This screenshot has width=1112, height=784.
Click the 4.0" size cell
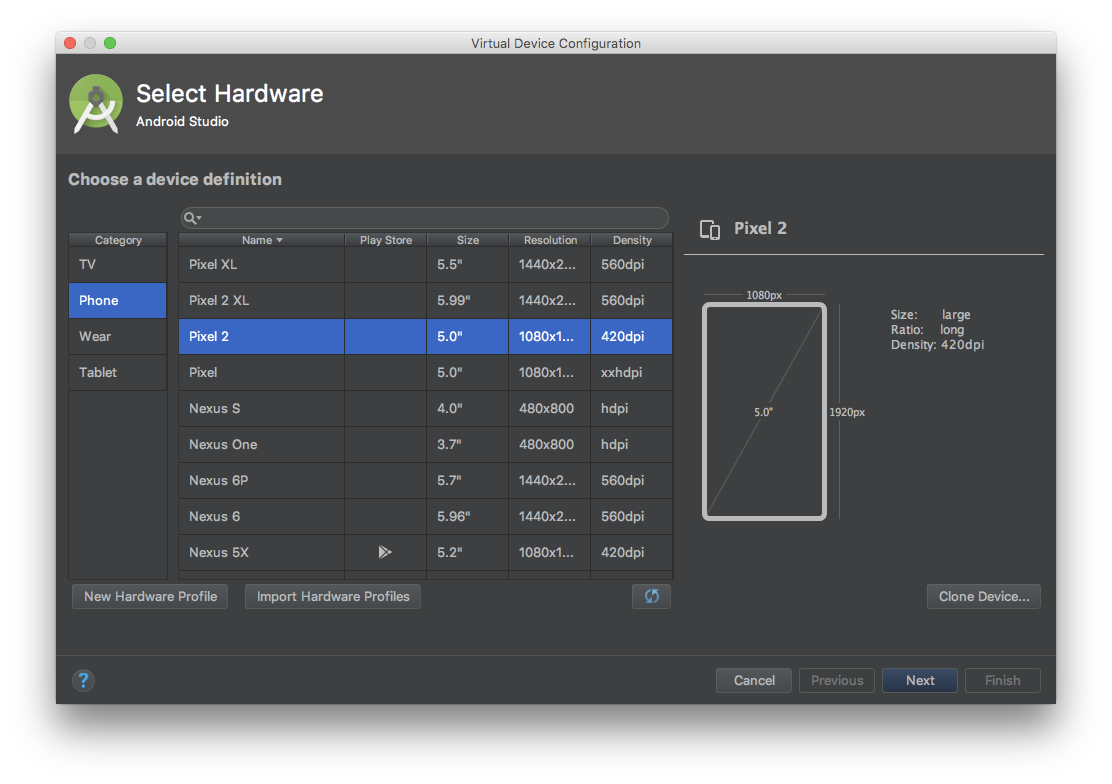[x=467, y=409]
